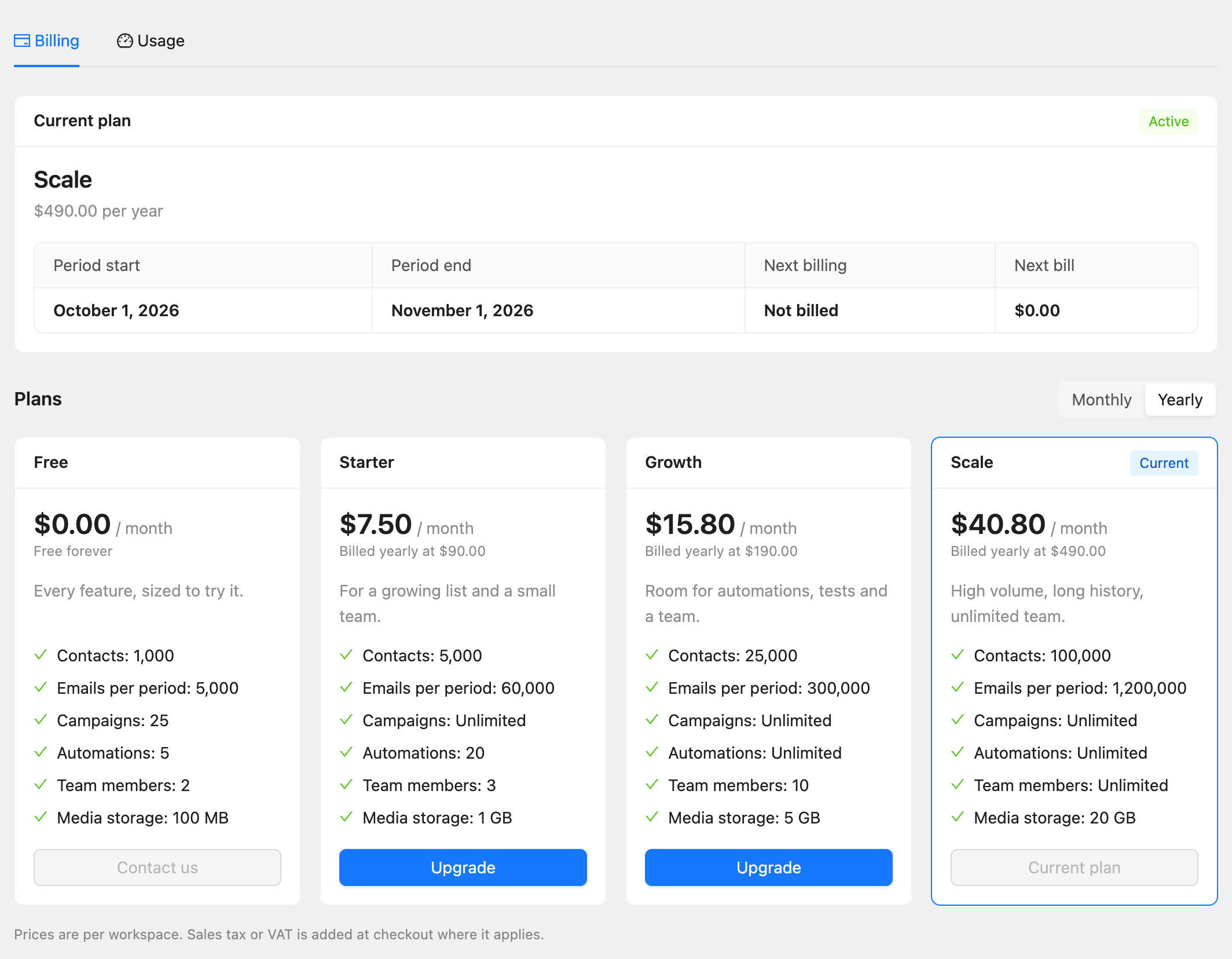Click the October 1, 2026 period start cell
Viewport: 1232px width, 959px height.
point(203,310)
